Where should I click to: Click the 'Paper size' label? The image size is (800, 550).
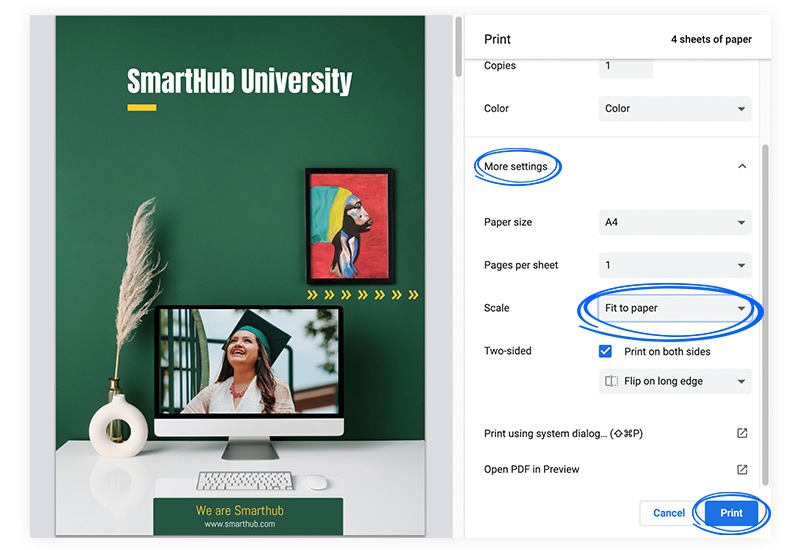tap(508, 222)
